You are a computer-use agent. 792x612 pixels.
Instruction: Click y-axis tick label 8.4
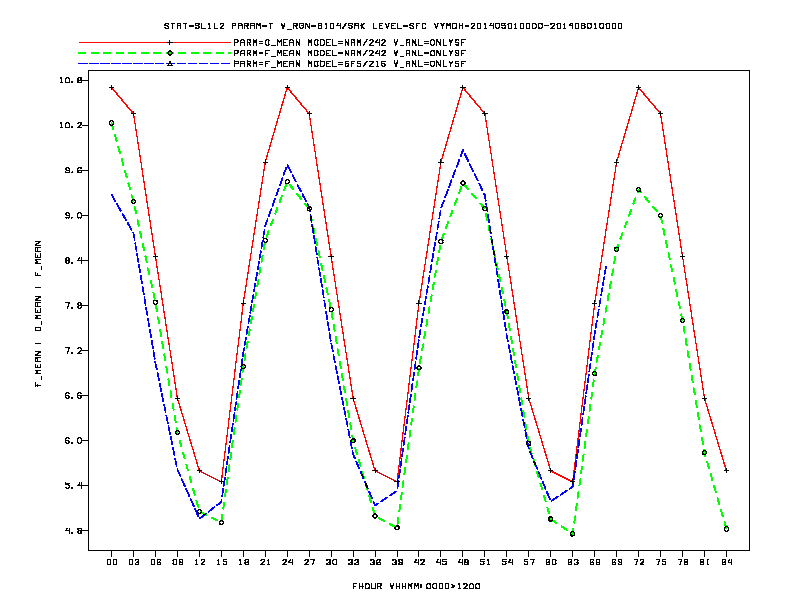tap(74, 260)
